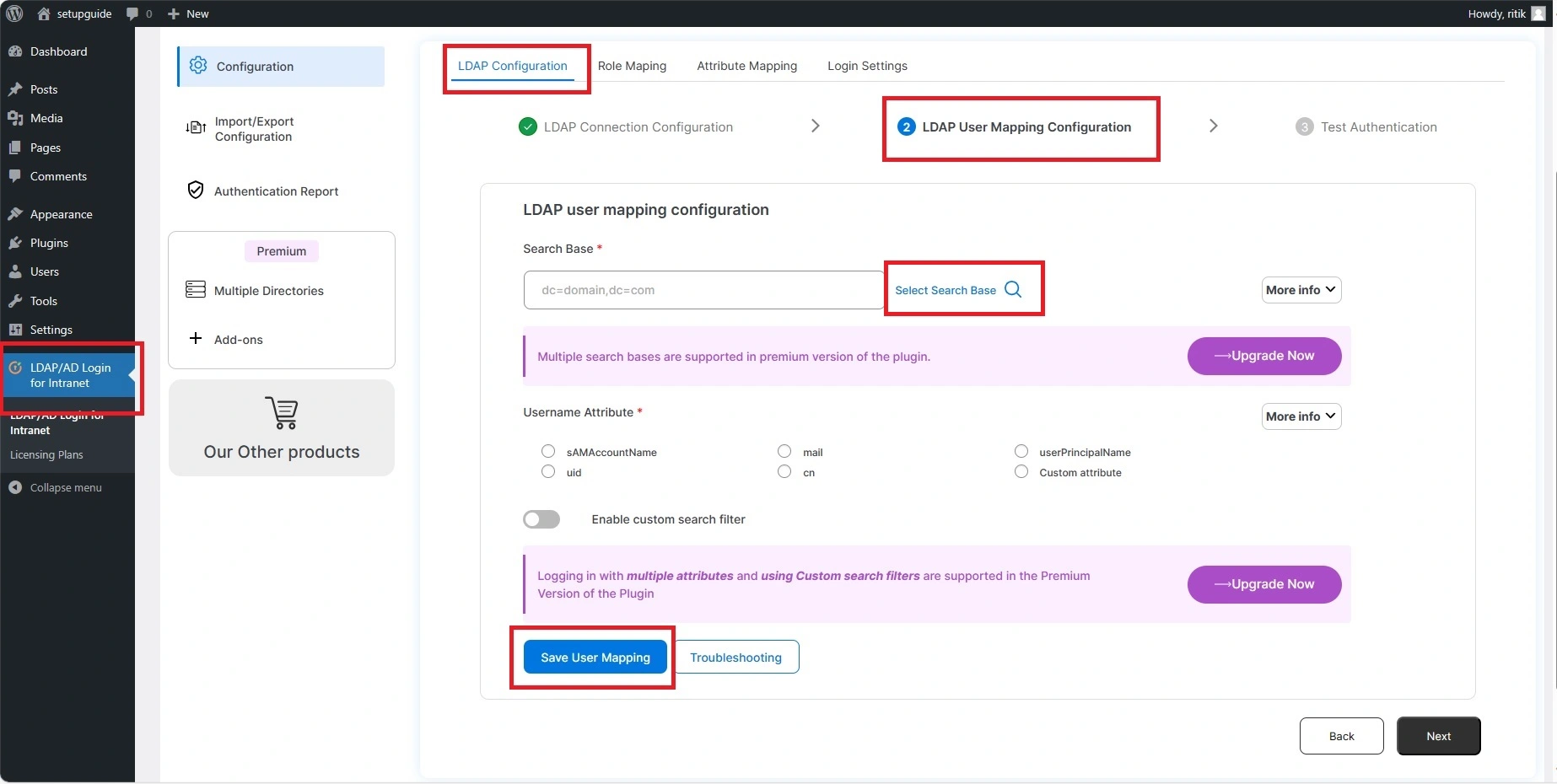Expand More info for Search Base
Screen dimensions: 1557x784
pyautogui.click(x=1301, y=290)
